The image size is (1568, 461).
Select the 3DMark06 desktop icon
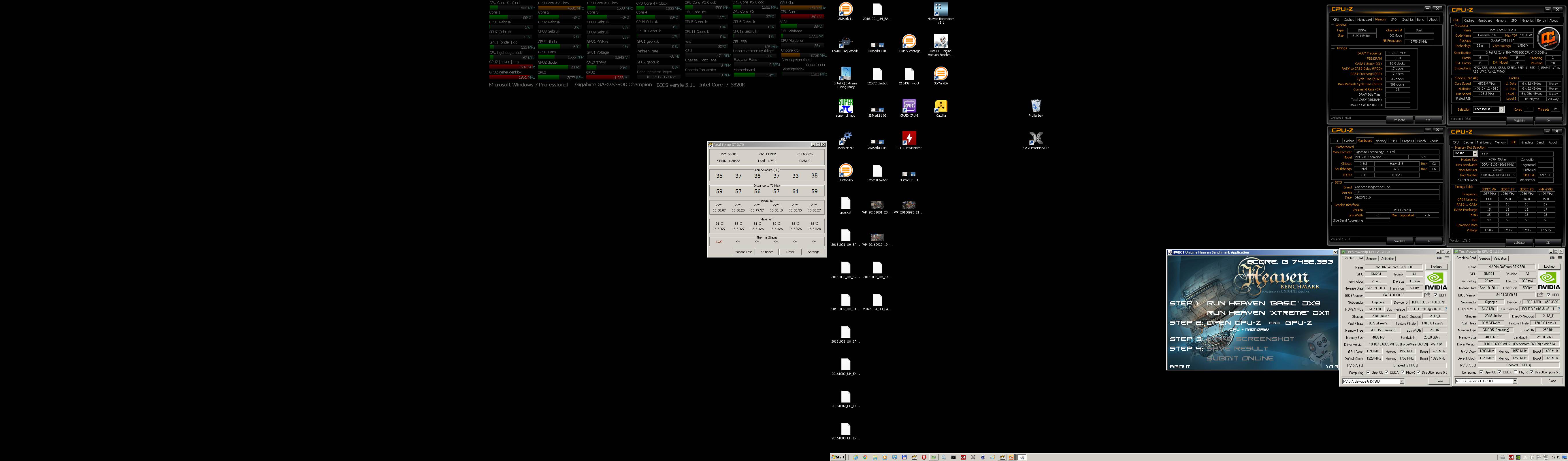941,76
